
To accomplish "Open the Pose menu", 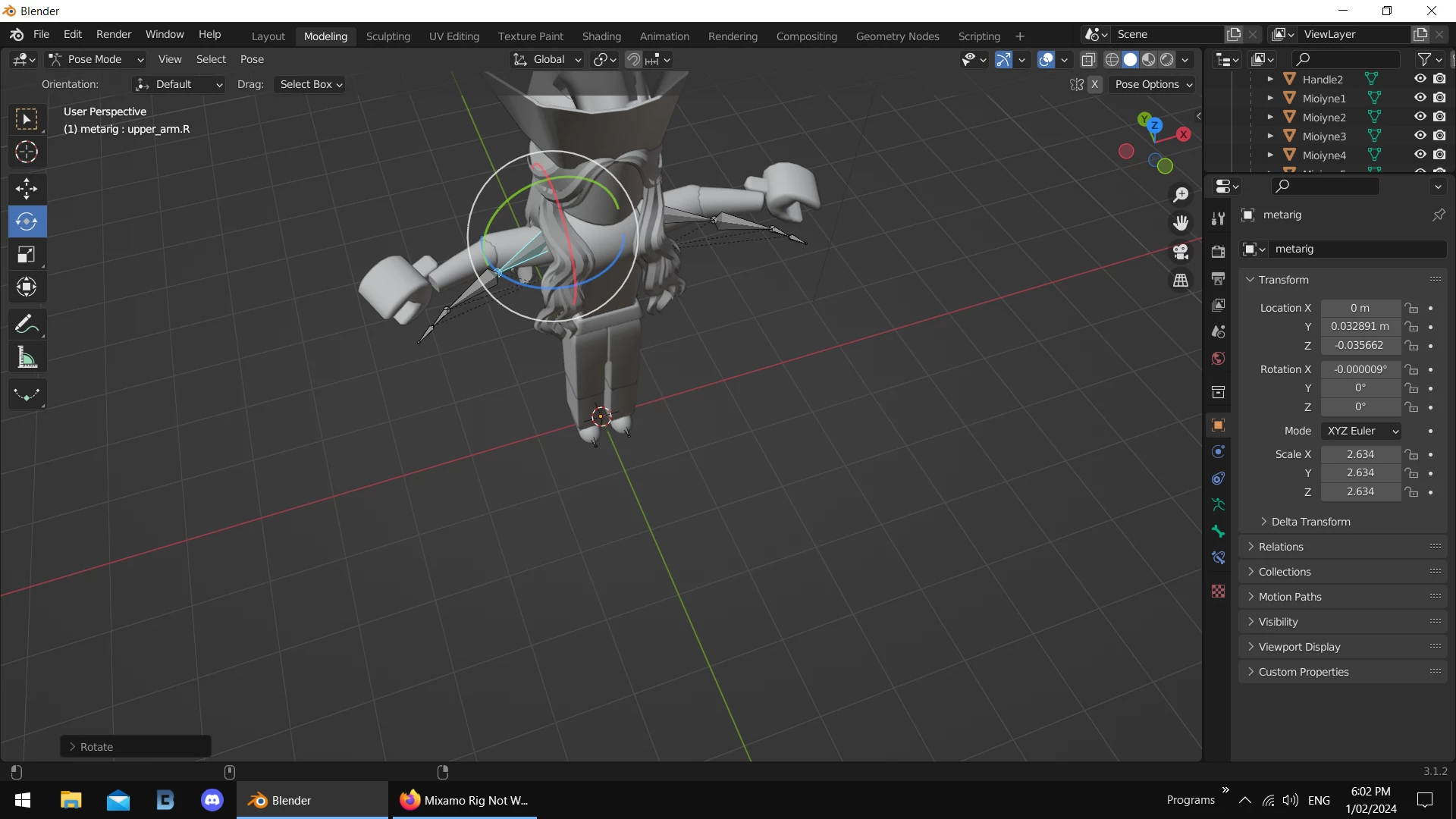I will pos(252,59).
